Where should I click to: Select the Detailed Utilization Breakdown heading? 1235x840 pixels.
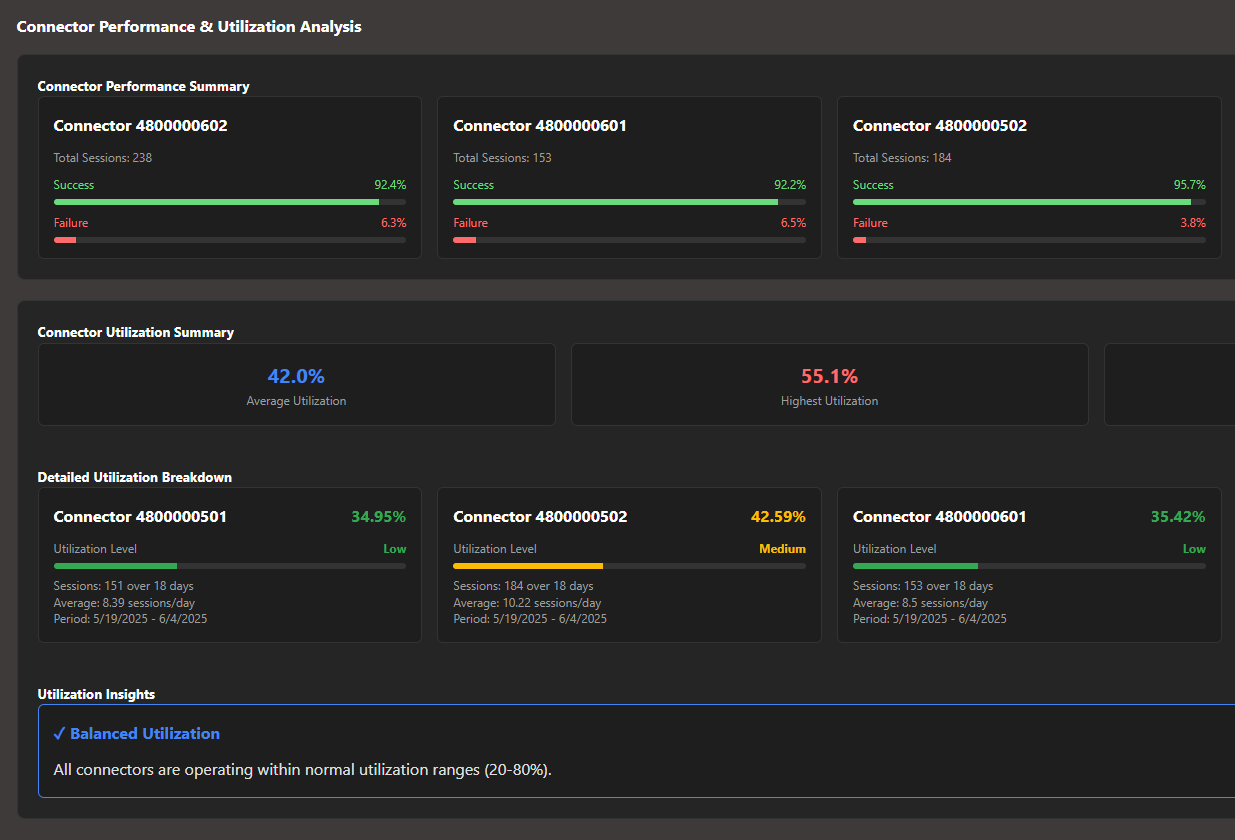(x=134, y=477)
